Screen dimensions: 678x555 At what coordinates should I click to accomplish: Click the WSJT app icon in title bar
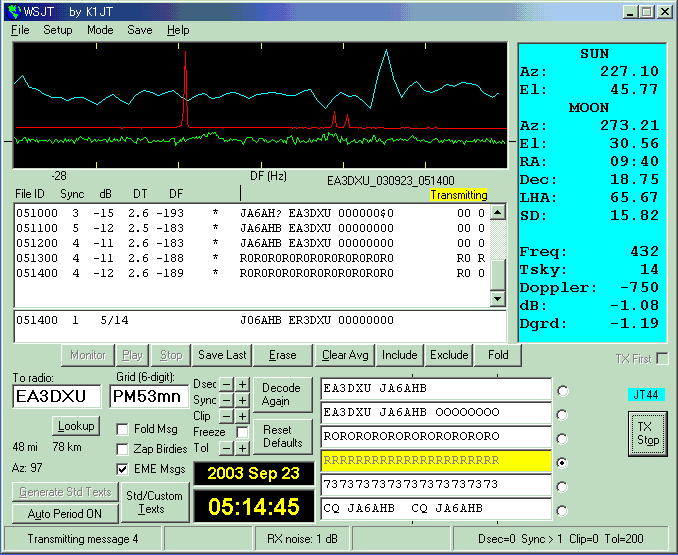point(14,11)
